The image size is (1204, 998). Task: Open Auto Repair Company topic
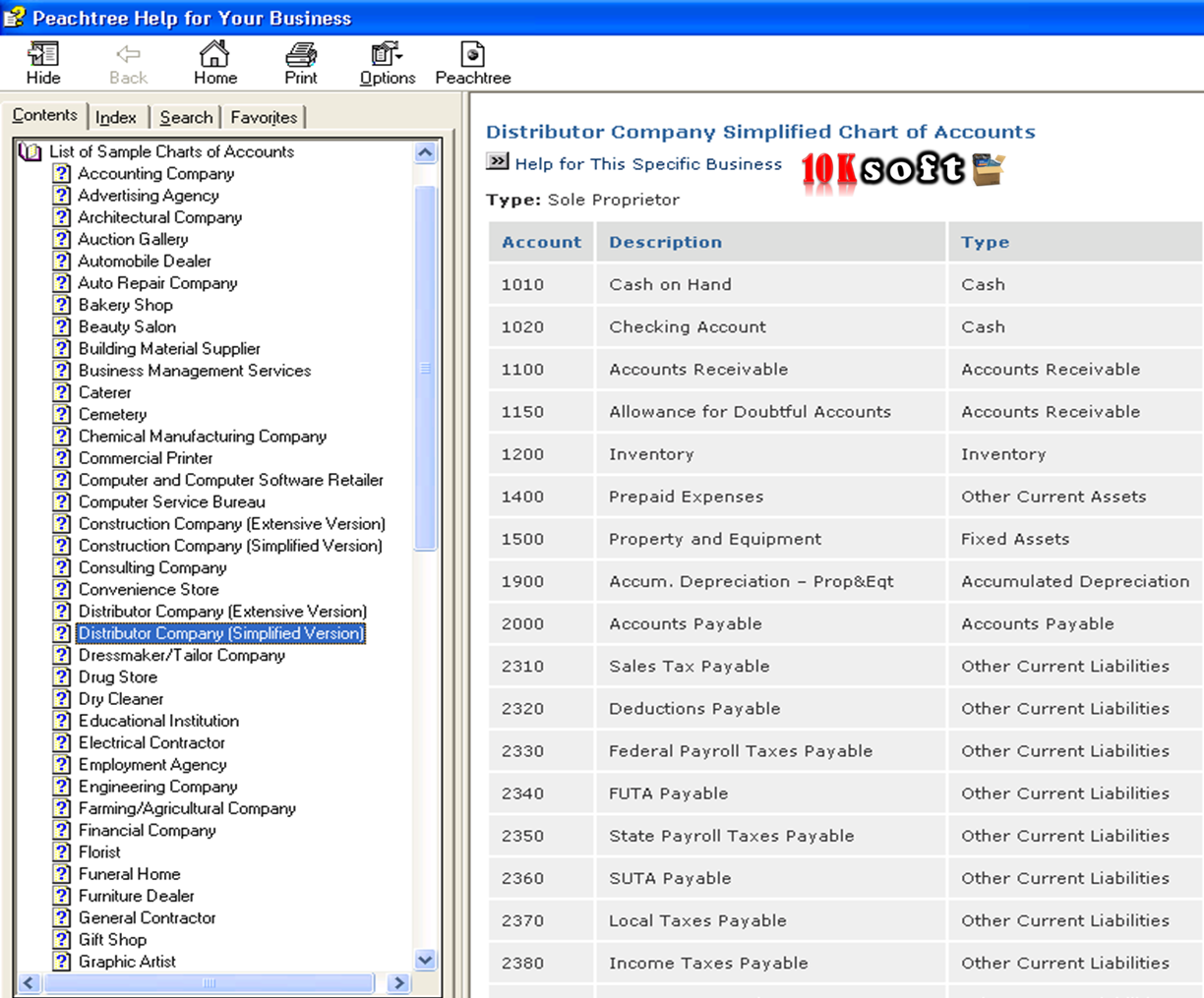tap(157, 283)
